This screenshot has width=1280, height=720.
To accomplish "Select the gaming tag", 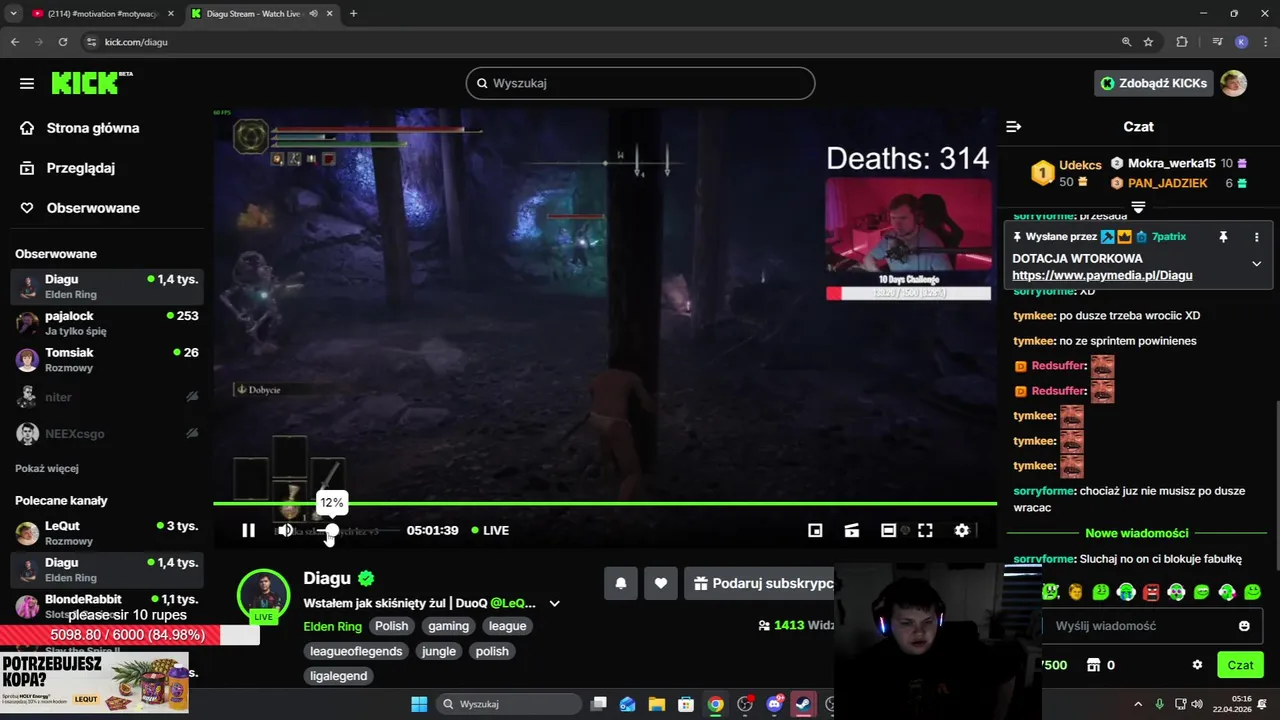I will pos(448,626).
